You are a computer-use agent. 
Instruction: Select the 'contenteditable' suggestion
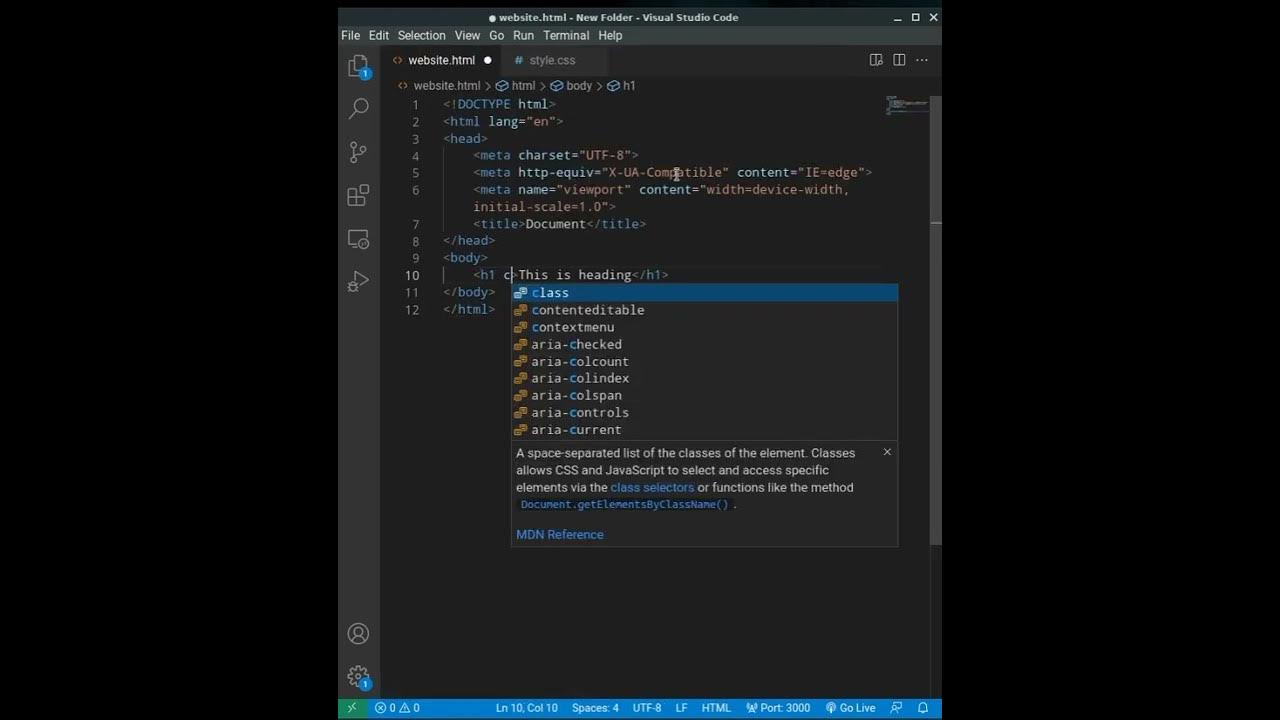click(705, 310)
